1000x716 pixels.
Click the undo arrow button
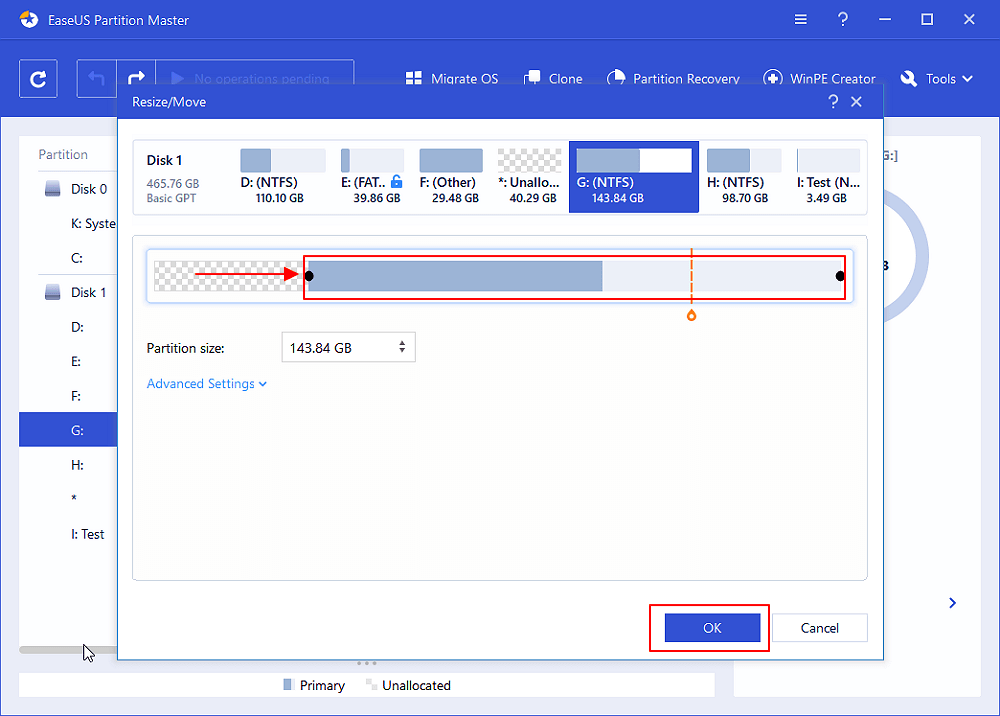click(96, 79)
